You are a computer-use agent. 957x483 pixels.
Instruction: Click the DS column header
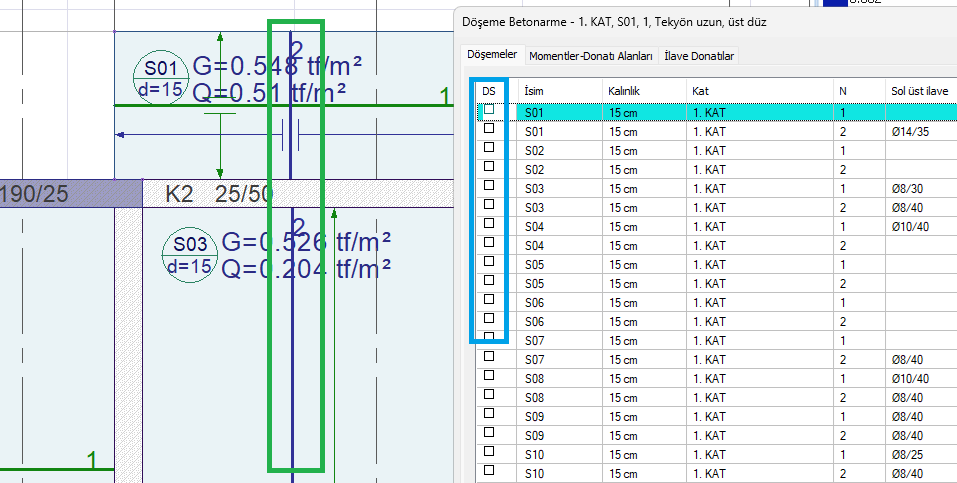pos(489,92)
